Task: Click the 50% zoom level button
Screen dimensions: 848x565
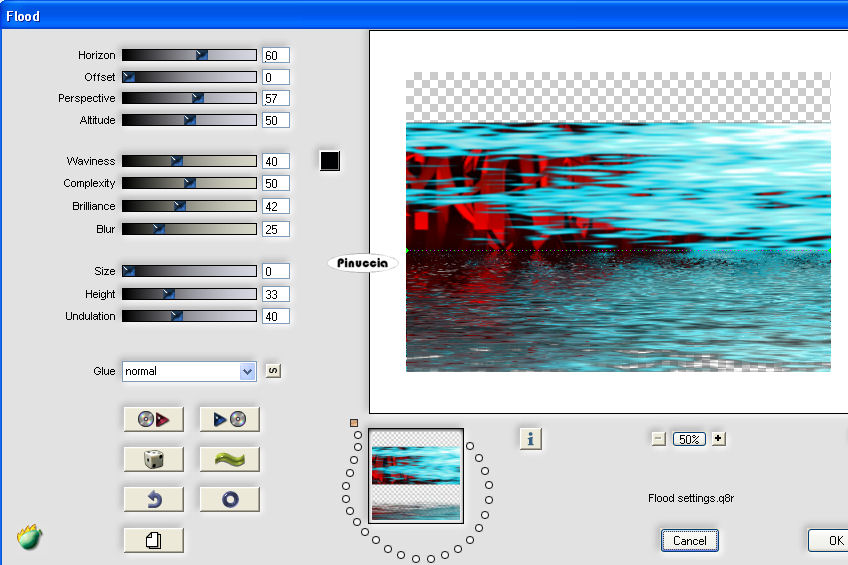Action: coord(689,439)
